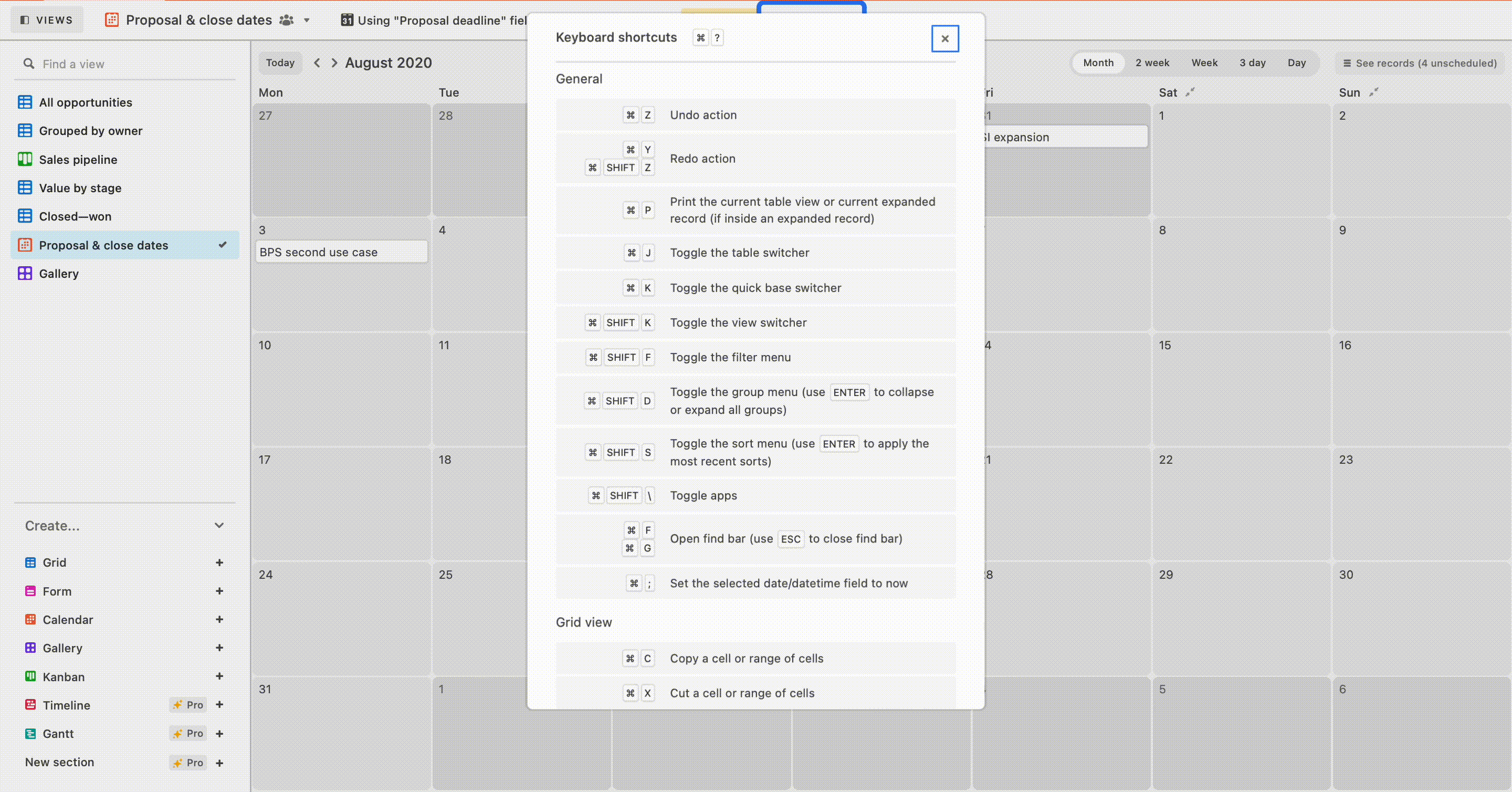Switch calendar to 3 day view

tap(1252, 63)
